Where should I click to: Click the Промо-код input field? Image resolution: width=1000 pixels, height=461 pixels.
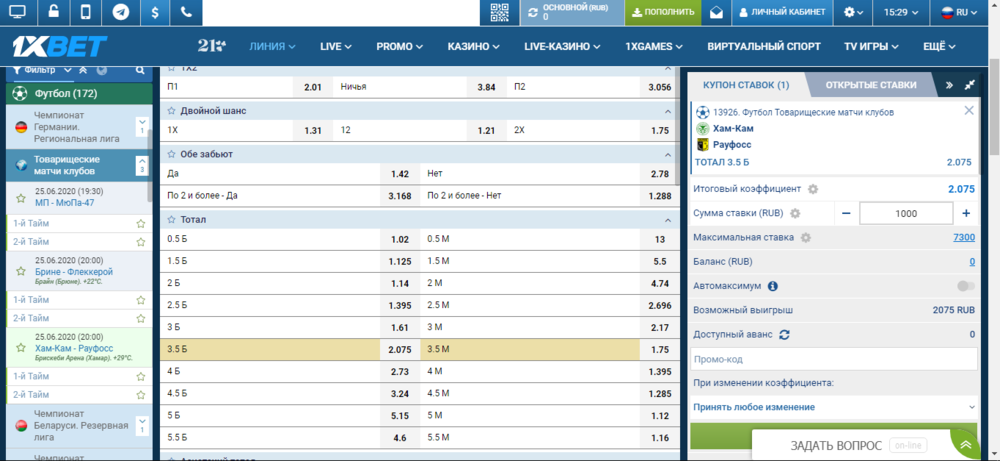click(834, 359)
